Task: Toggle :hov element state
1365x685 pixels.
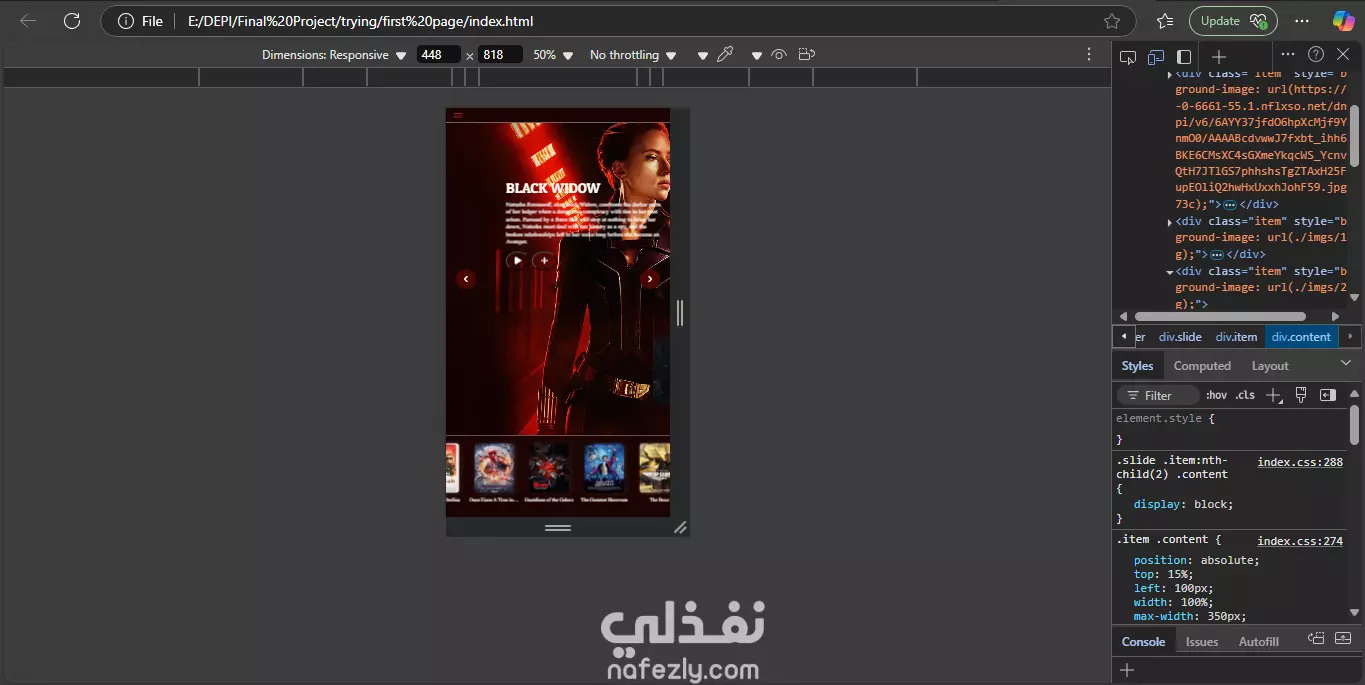Action: (x=1216, y=395)
